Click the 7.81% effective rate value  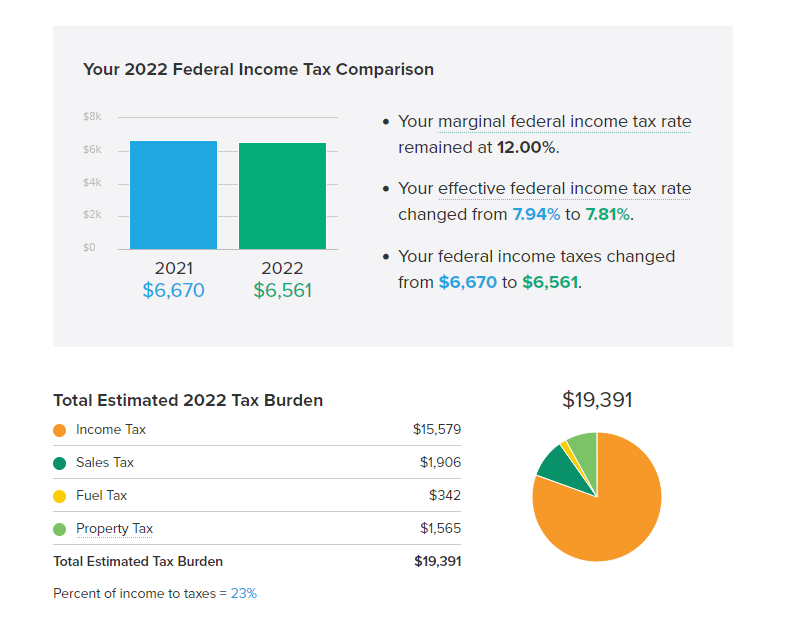click(x=607, y=215)
